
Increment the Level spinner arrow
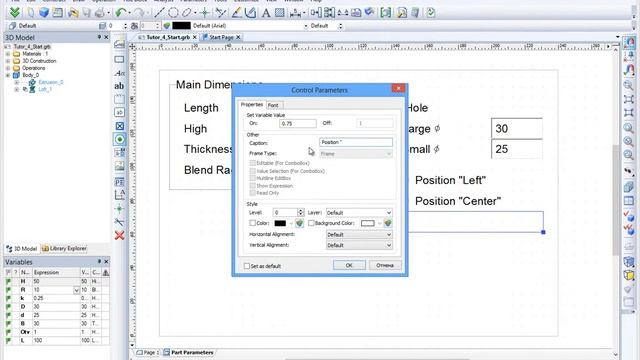click(301, 211)
